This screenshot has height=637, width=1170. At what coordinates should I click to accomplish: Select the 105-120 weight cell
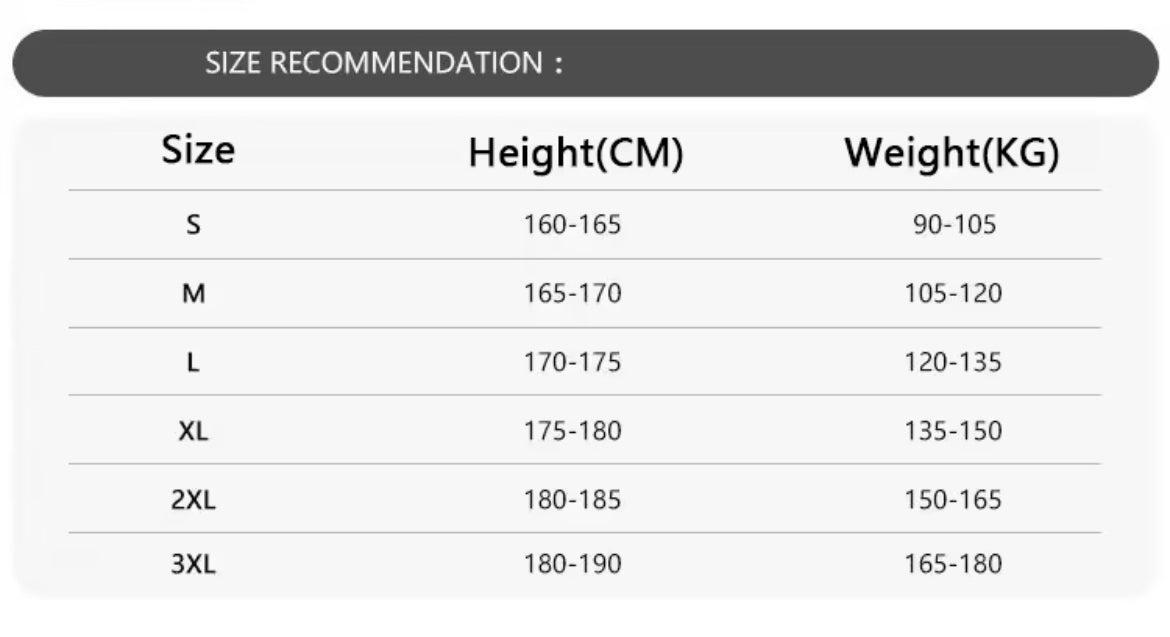pos(953,294)
